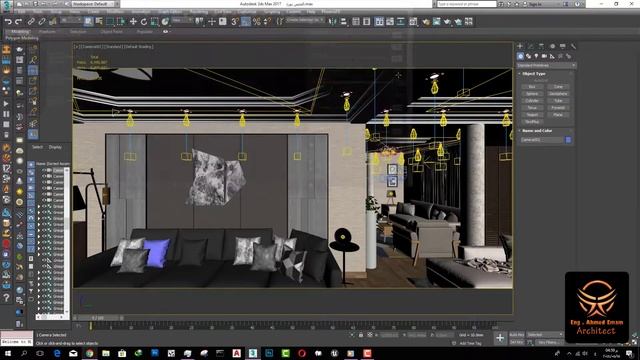
Task: Activate the Select and Link tool
Action: pos(31,22)
